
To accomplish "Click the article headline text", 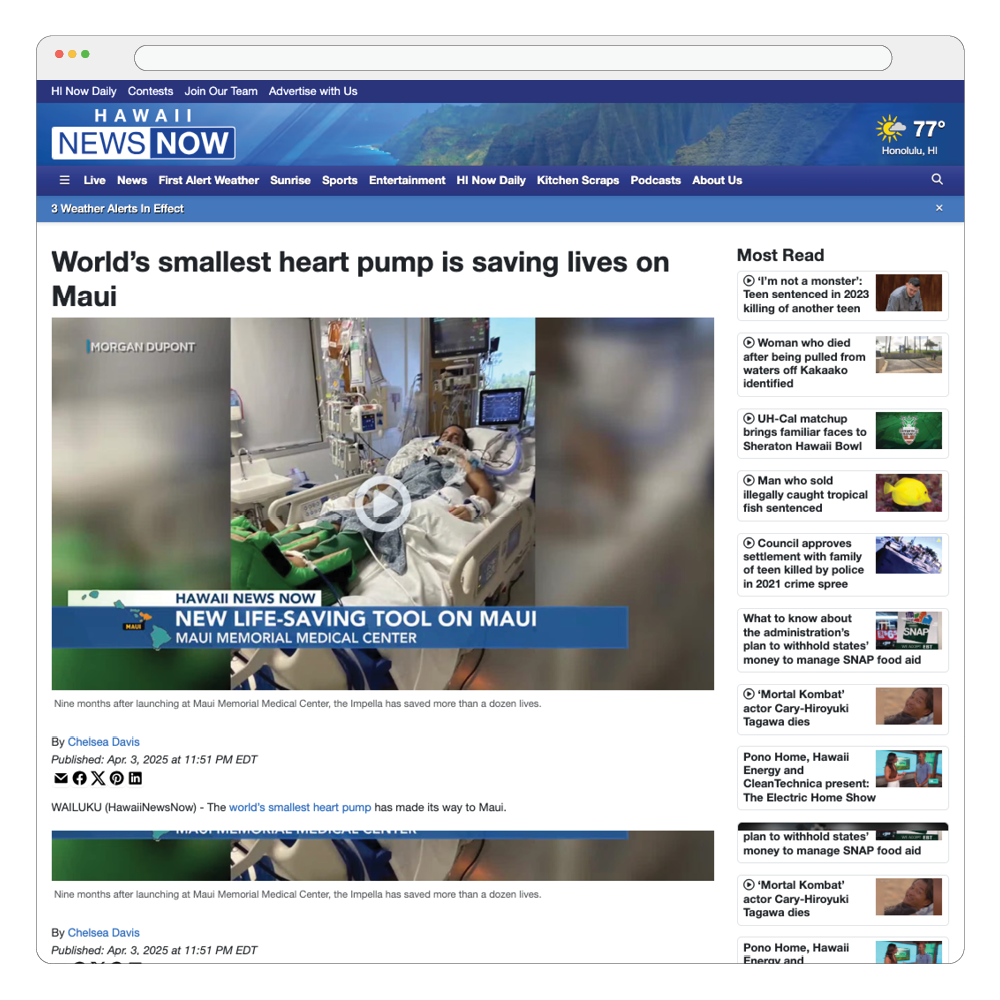I will coord(360,279).
